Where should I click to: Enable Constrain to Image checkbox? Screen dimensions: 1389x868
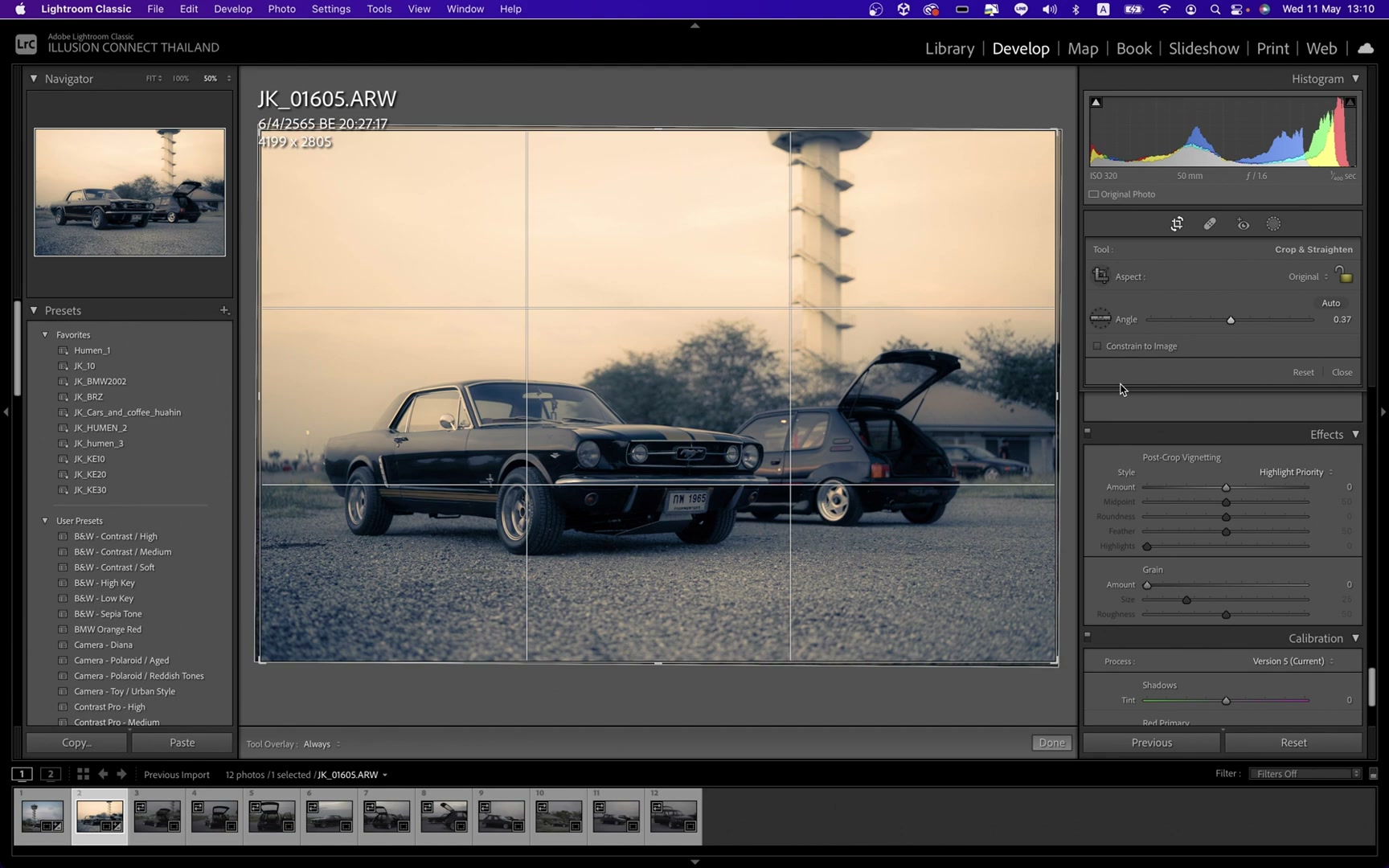tap(1097, 346)
